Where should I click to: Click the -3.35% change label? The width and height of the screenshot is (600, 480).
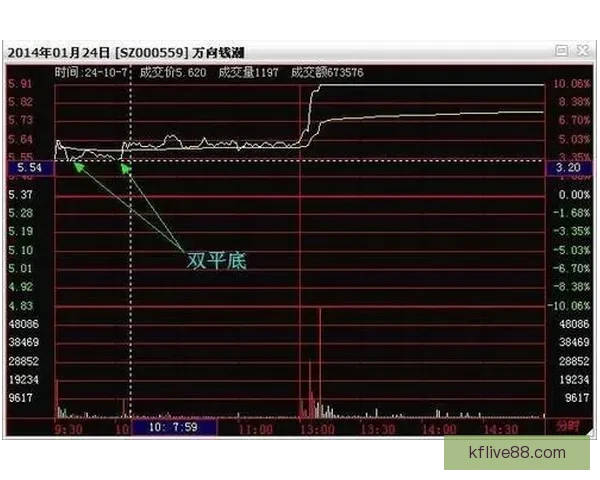pos(571,231)
